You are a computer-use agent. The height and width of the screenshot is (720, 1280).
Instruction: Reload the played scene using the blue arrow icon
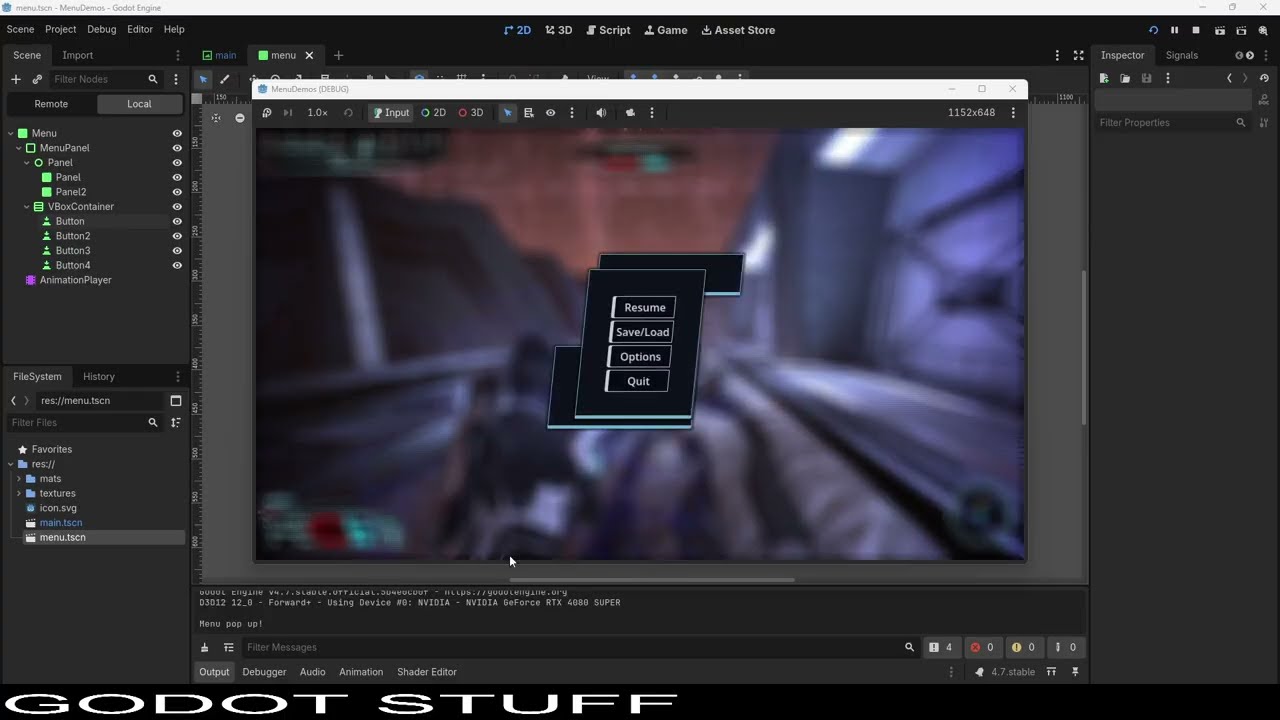click(x=1153, y=30)
